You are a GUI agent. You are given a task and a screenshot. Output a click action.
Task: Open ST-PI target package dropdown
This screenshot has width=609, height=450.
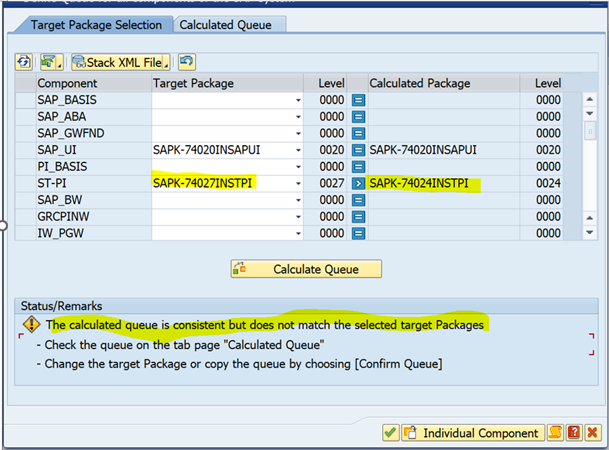pos(298,183)
